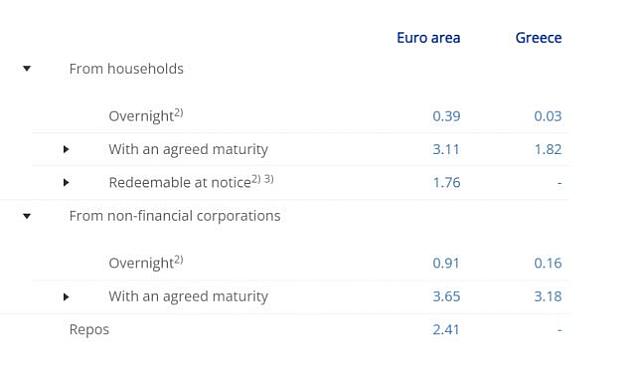Collapse the From households section
Screen dimensions: 640x374
pyautogui.click(x=27, y=68)
